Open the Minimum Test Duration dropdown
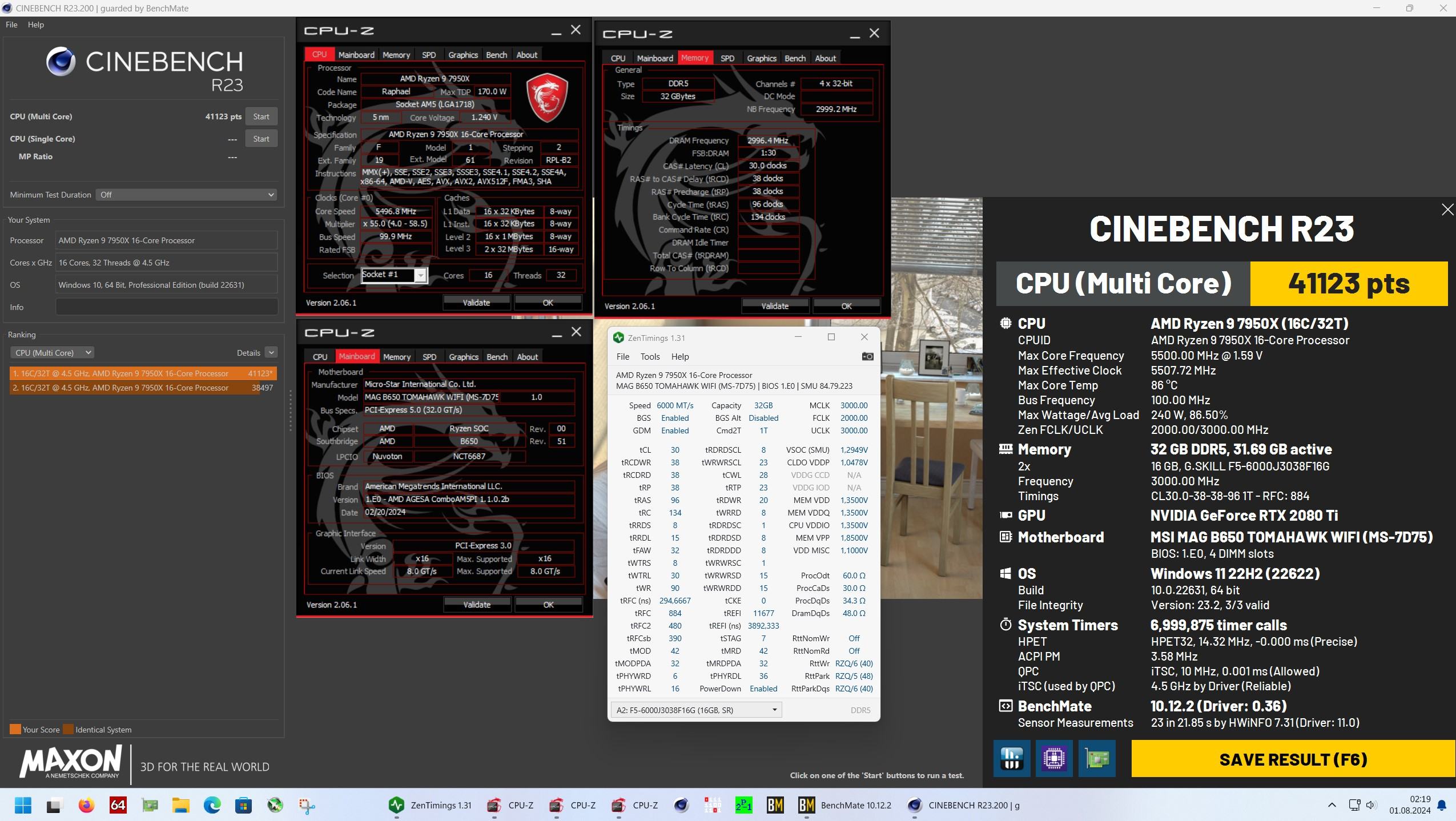Viewport: 1456px width, 821px height. (x=186, y=195)
